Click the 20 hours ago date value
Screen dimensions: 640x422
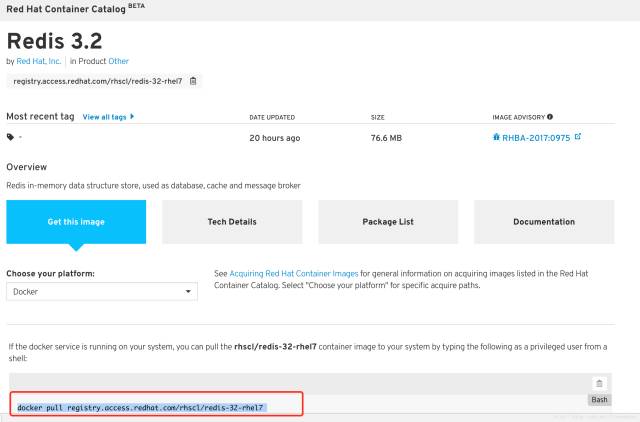(x=275, y=138)
